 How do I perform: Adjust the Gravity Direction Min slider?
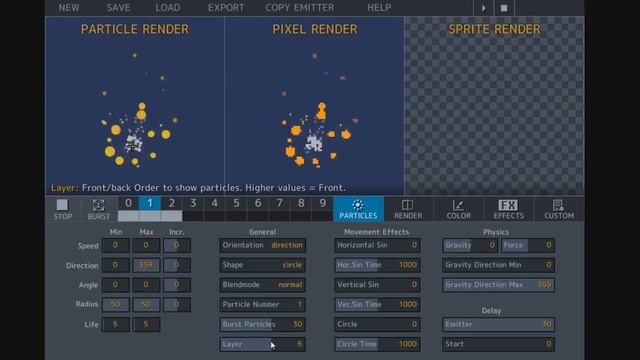pyautogui.click(x=498, y=265)
